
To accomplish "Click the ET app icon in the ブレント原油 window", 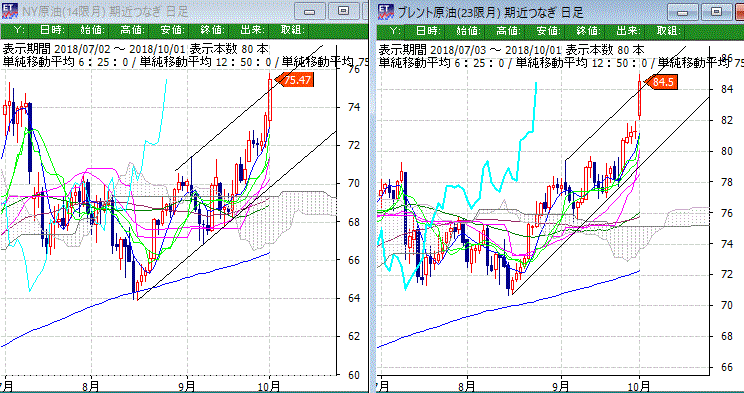I will [x=387, y=11].
